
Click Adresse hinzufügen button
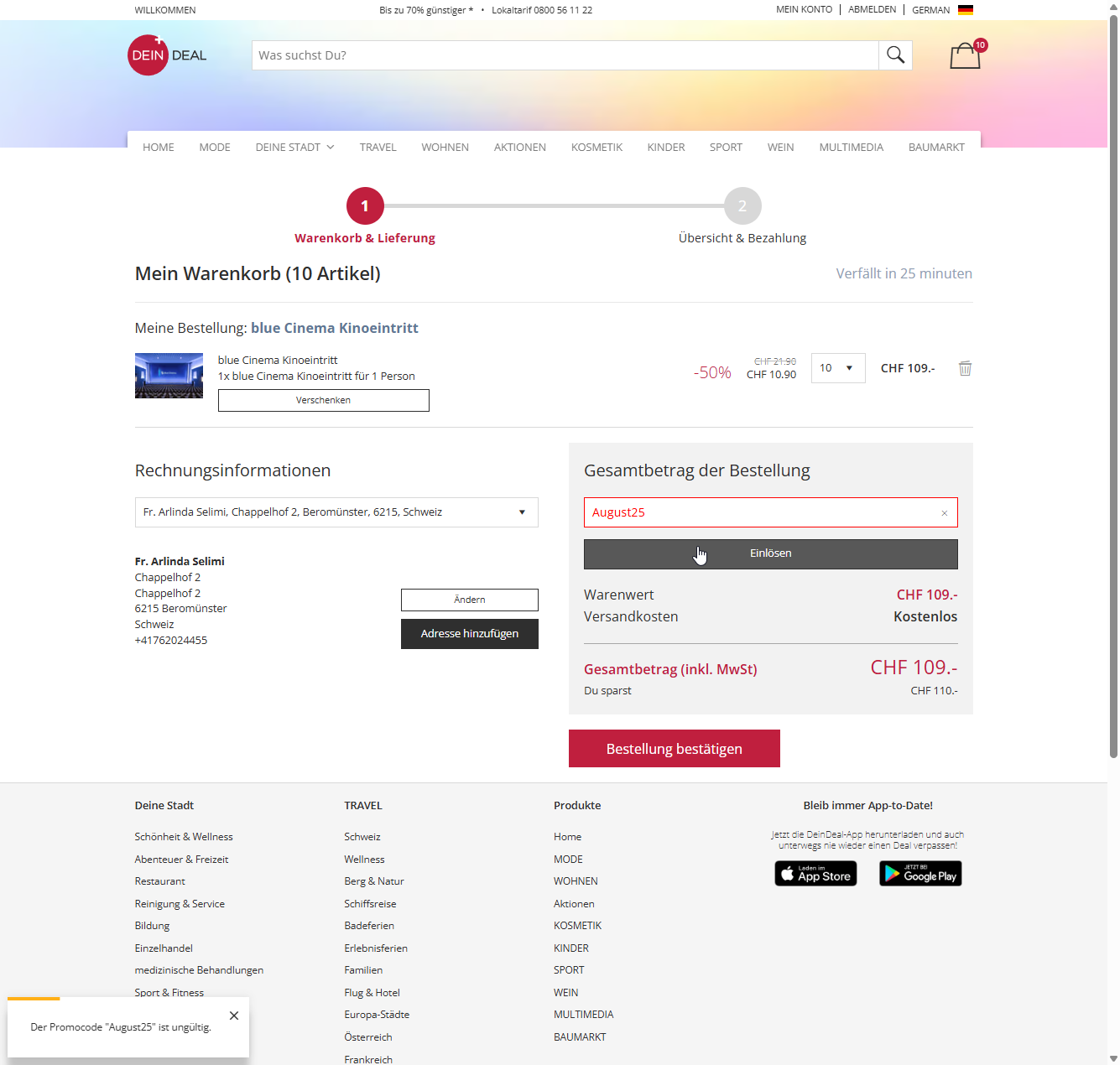(x=470, y=634)
